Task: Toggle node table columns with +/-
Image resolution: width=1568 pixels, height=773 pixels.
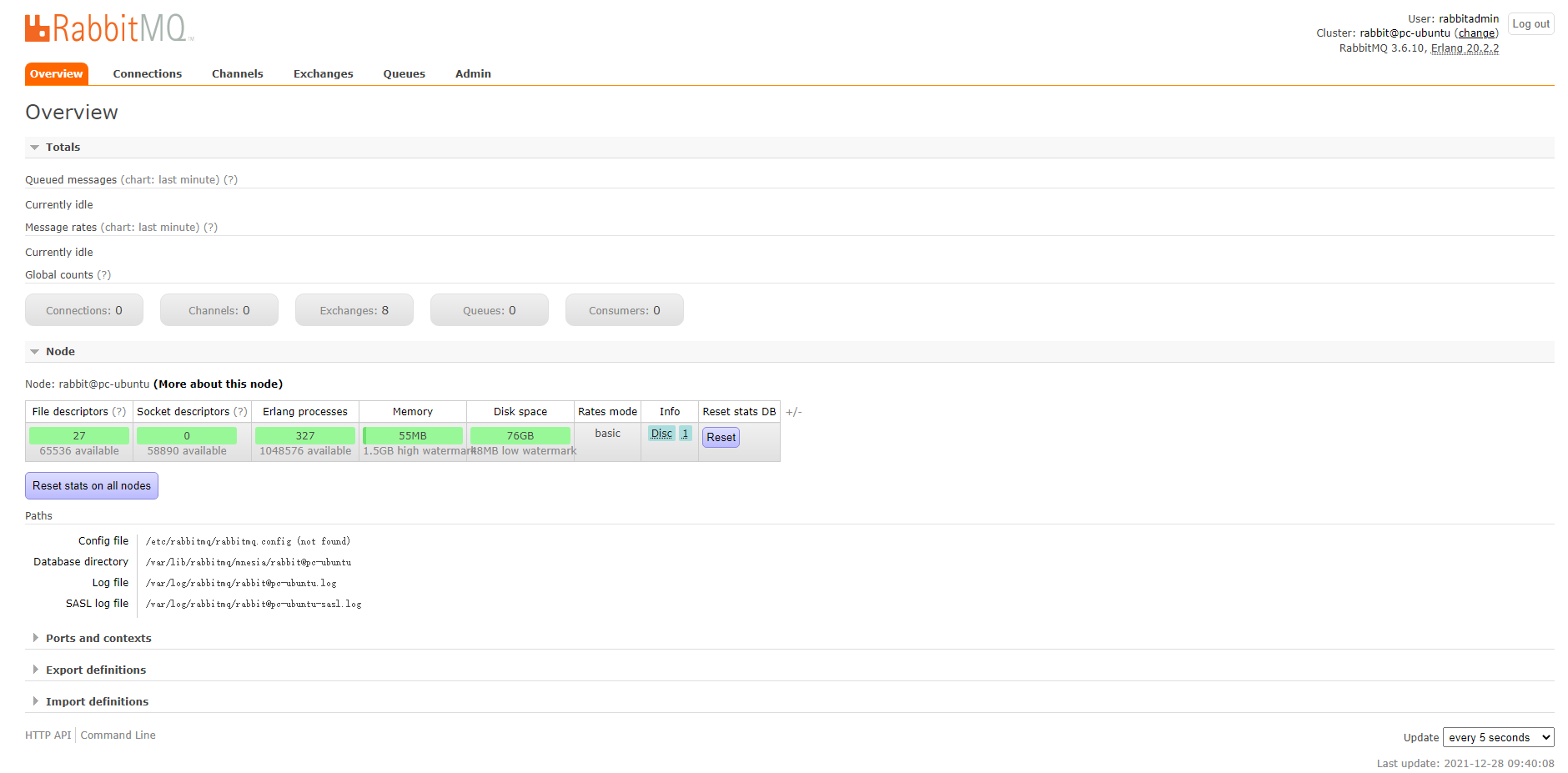Action: 793,412
